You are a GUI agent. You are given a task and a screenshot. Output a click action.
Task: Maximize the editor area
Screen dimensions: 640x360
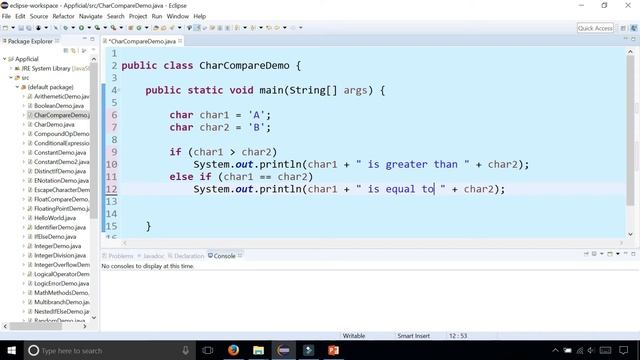pos(633,39)
